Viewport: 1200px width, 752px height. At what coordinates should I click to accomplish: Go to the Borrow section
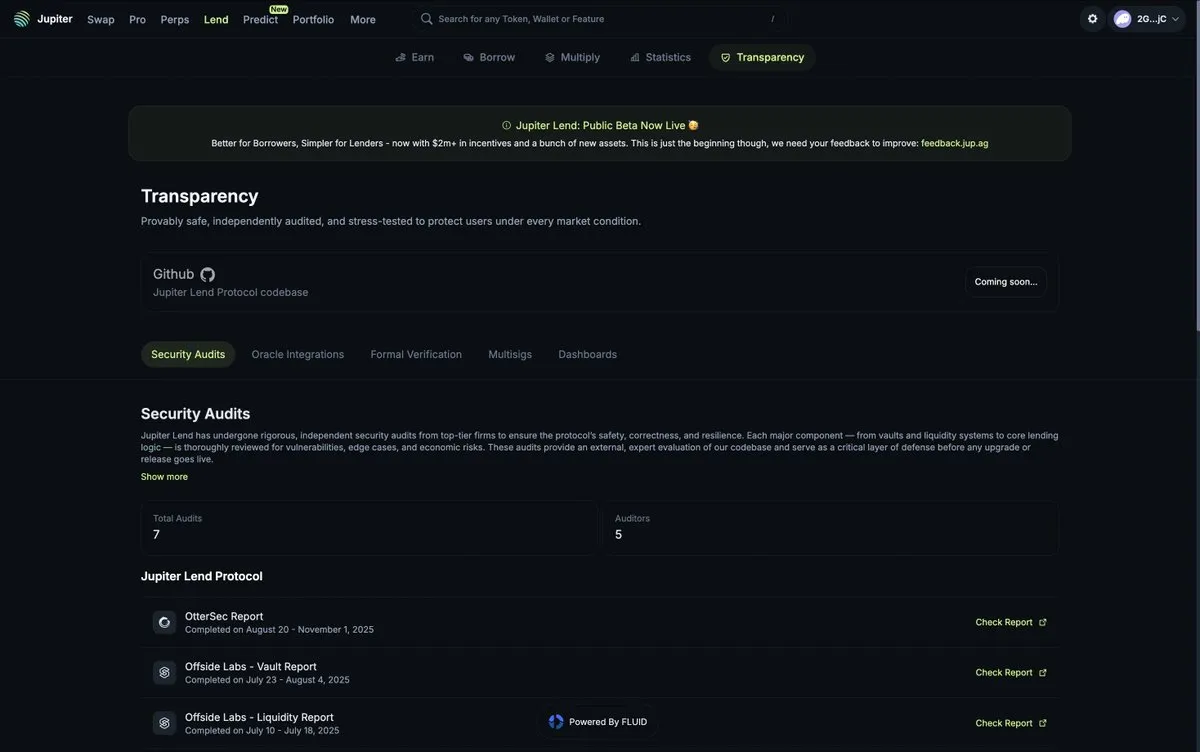pyautogui.click(x=489, y=57)
